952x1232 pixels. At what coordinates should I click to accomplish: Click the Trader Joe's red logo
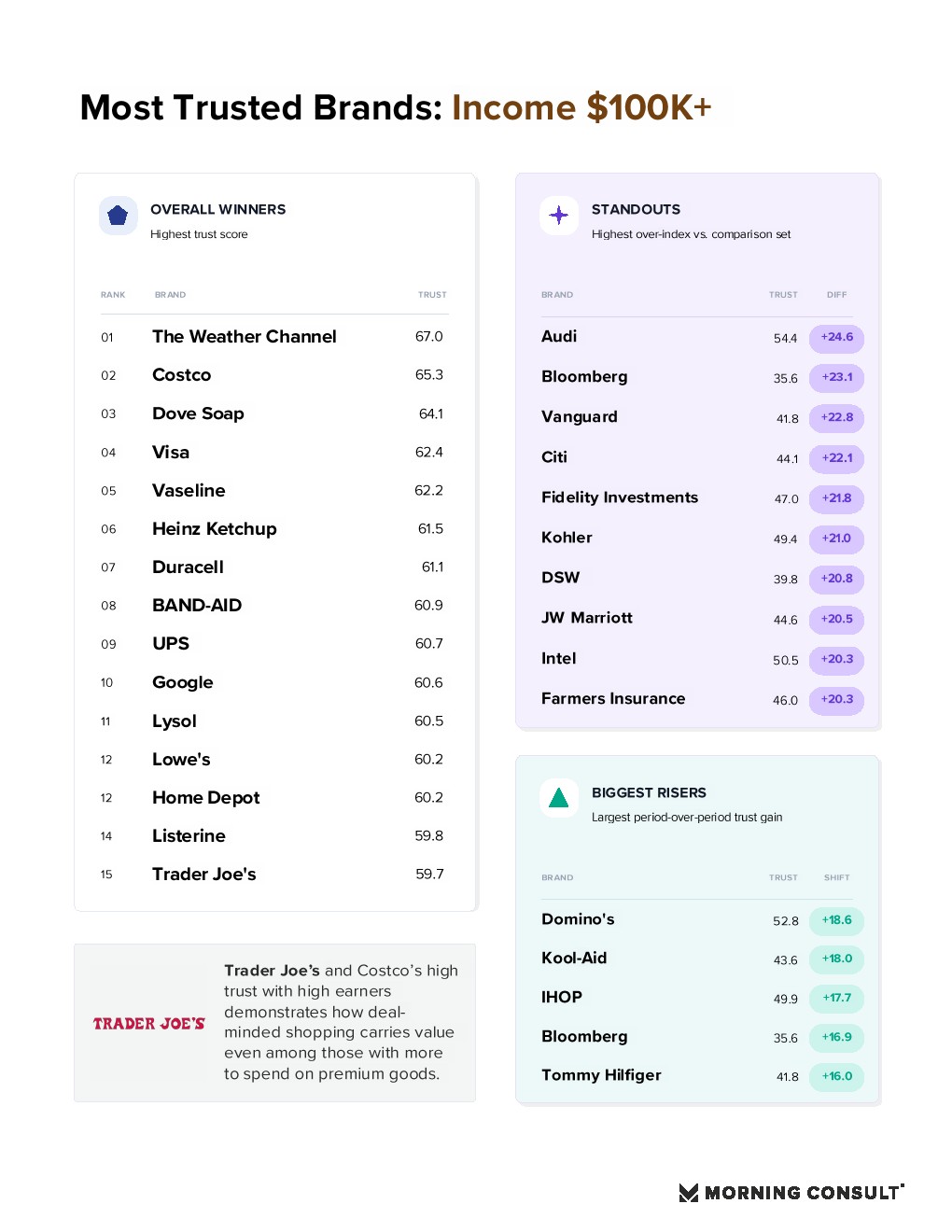click(x=149, y=1024)
